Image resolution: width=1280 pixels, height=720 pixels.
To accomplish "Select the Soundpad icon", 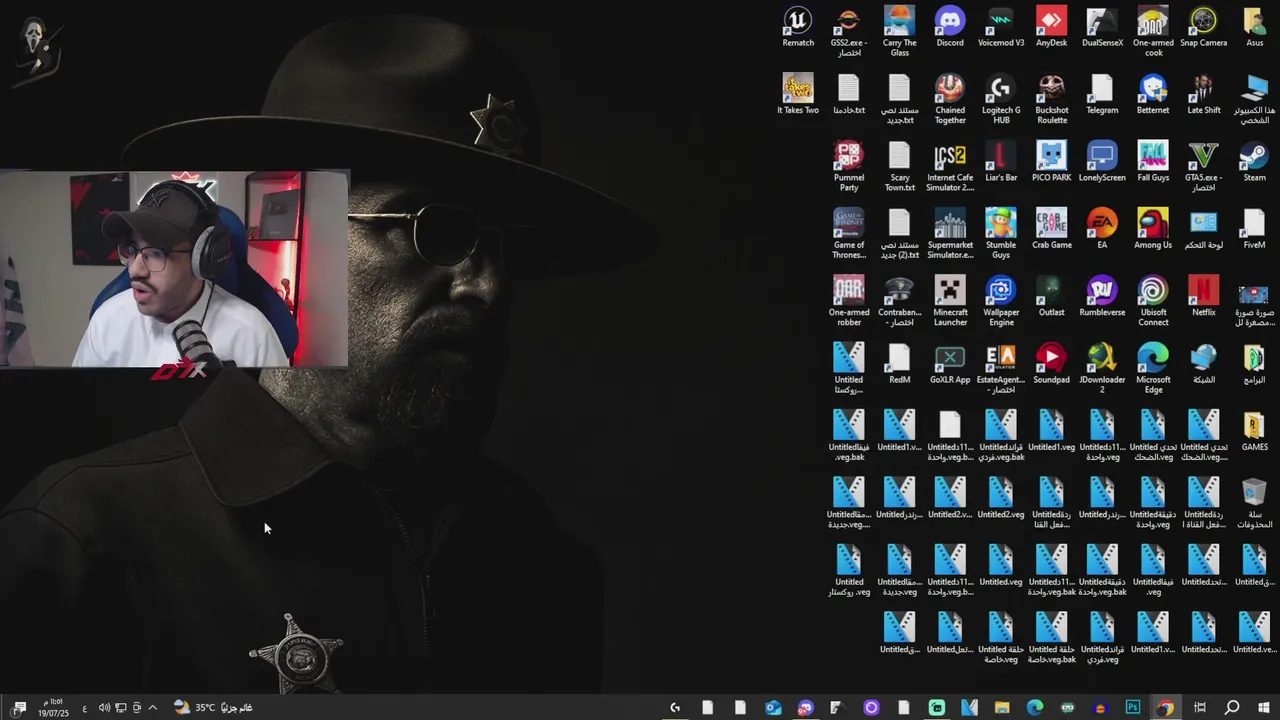I will (x=1051, y=363).
